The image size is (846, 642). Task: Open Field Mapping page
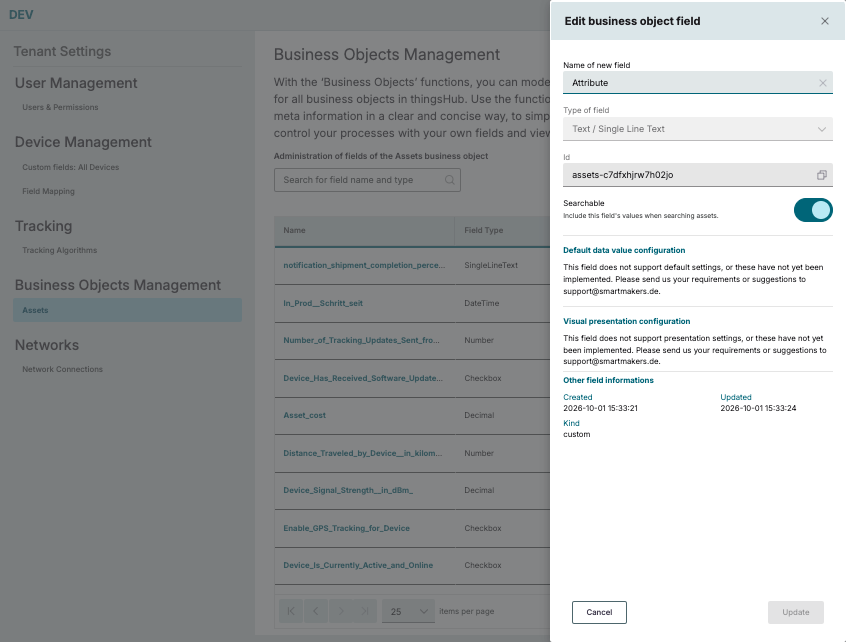[x=49, y=191]
